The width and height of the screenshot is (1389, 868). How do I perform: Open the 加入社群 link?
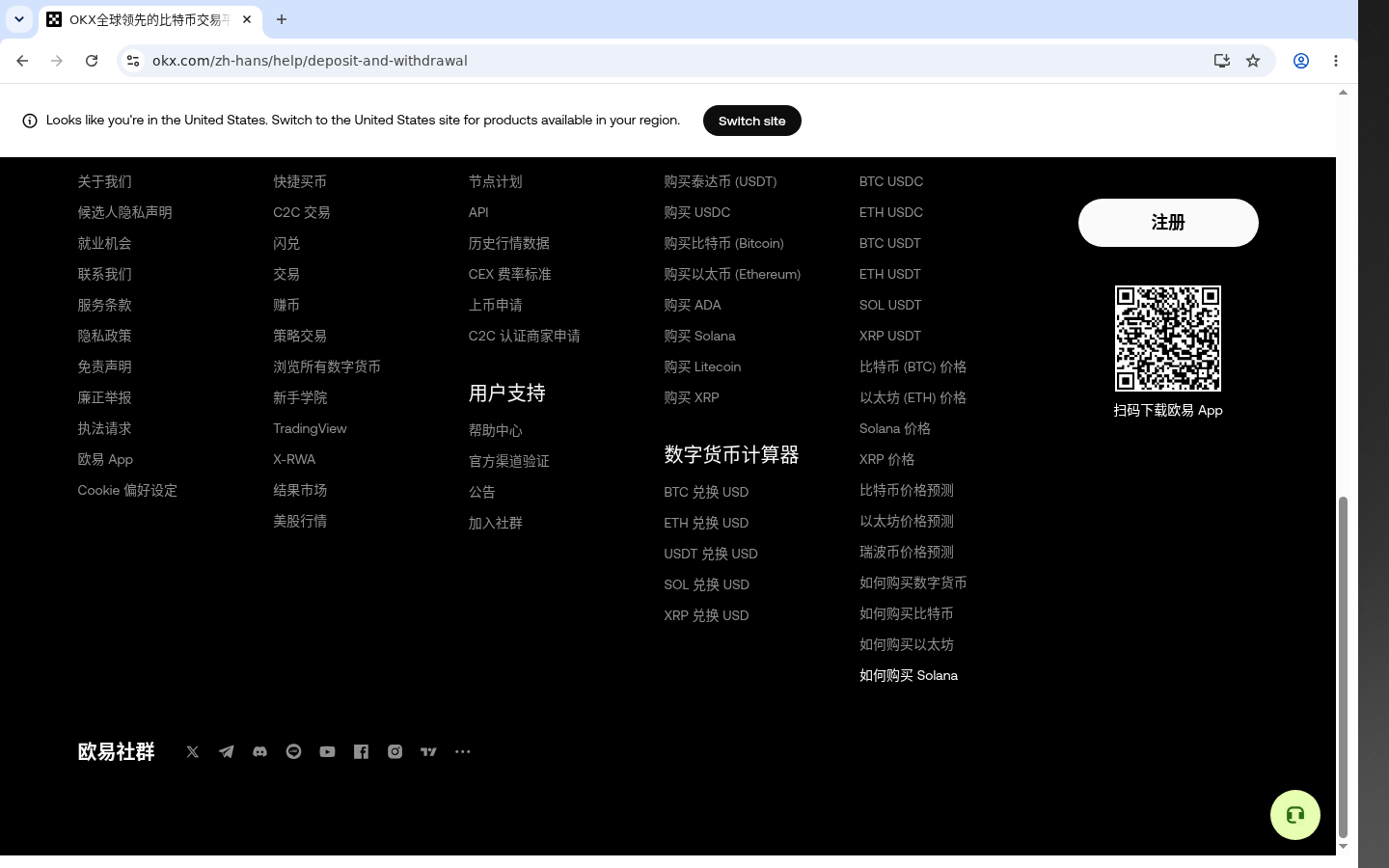coord(496,523)
